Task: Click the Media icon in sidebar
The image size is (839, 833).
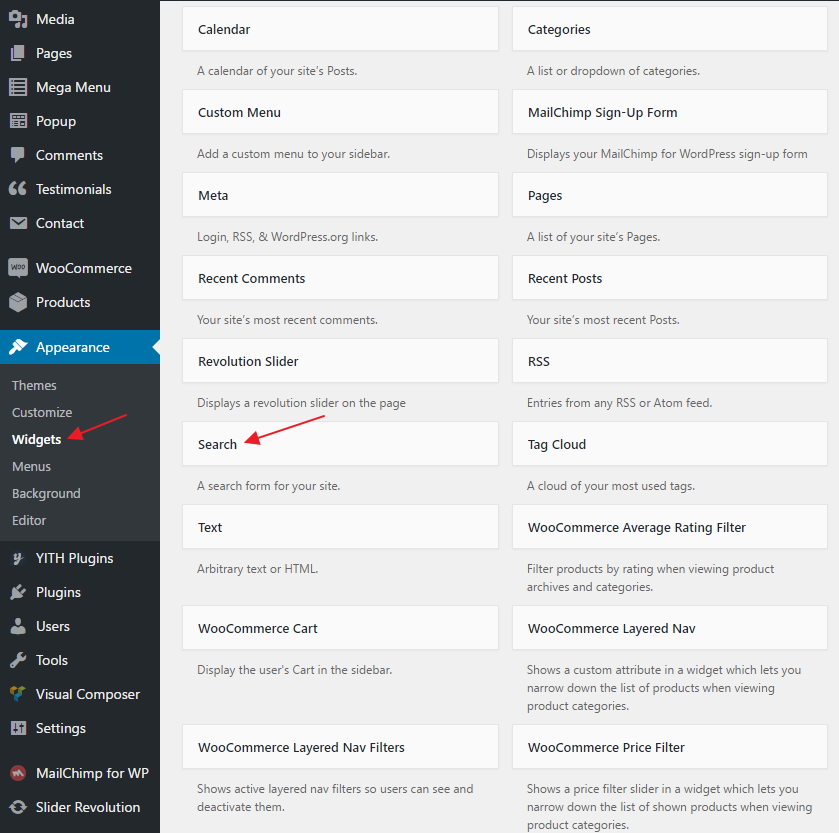Action: coord(18,19)
